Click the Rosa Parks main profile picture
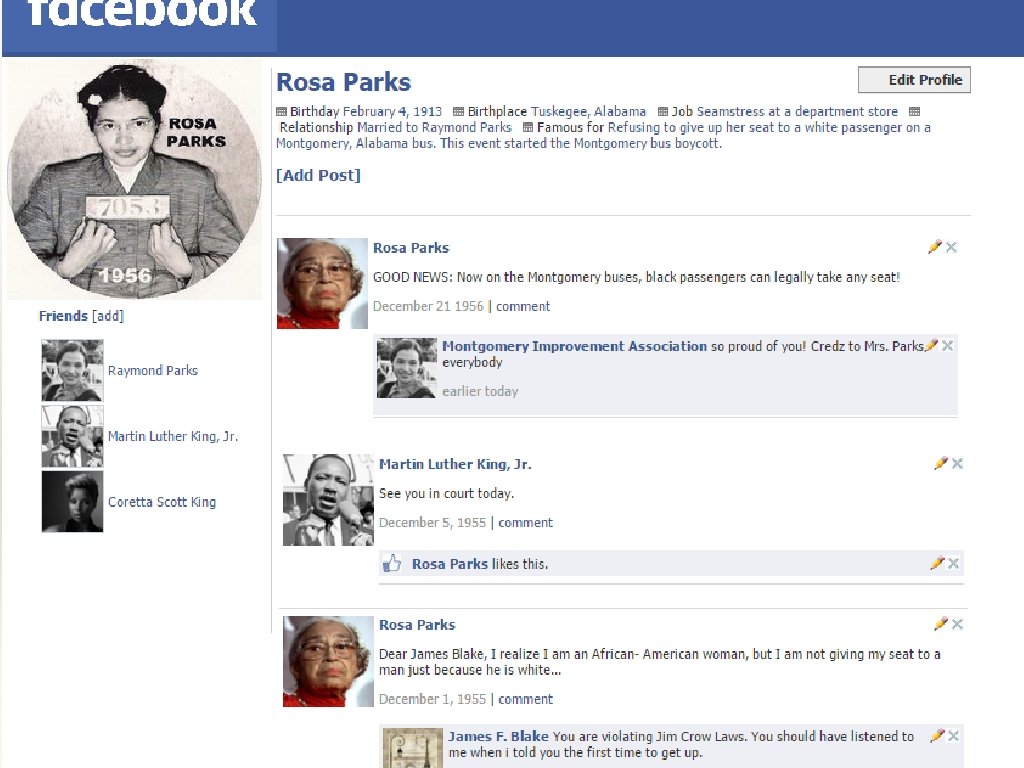Viewport: 1024px width, 768px height. (135, 180)
